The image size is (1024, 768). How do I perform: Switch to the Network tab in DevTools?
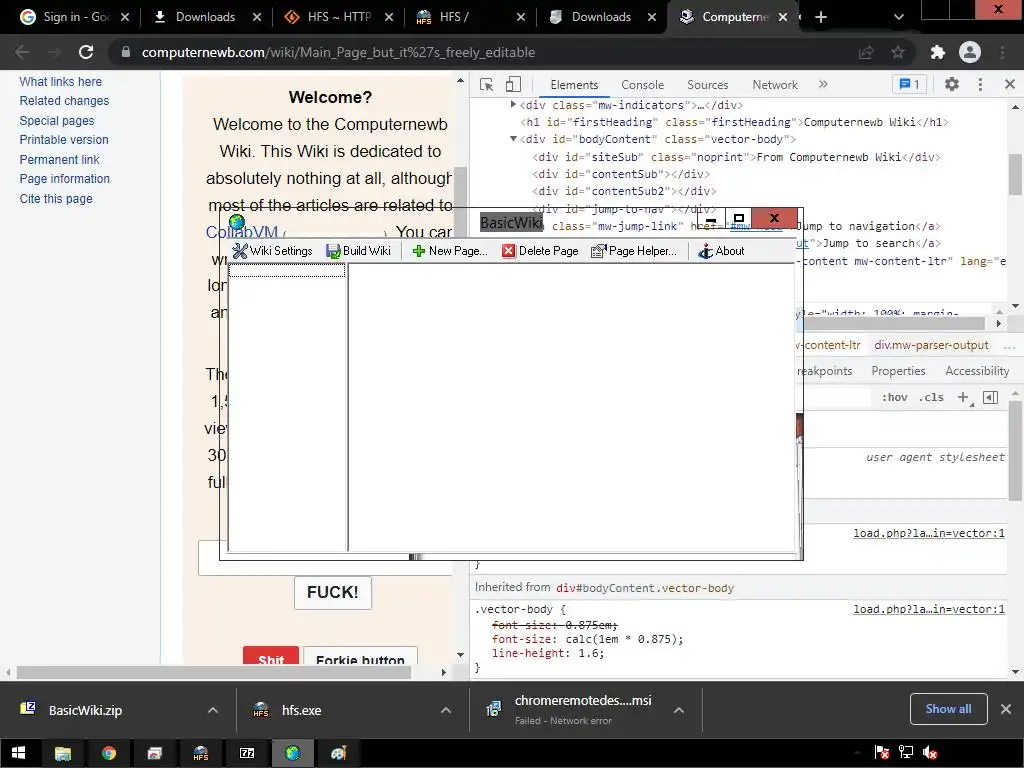pyautogui.click(x=775, y=85)
